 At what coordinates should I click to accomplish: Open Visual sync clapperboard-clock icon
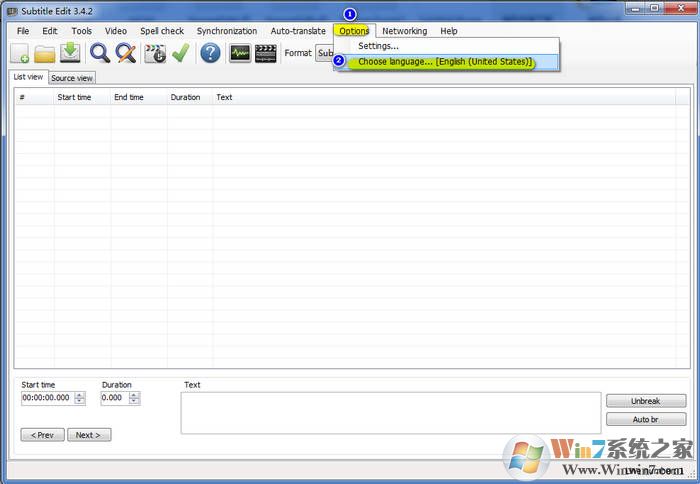coord(155,53)
